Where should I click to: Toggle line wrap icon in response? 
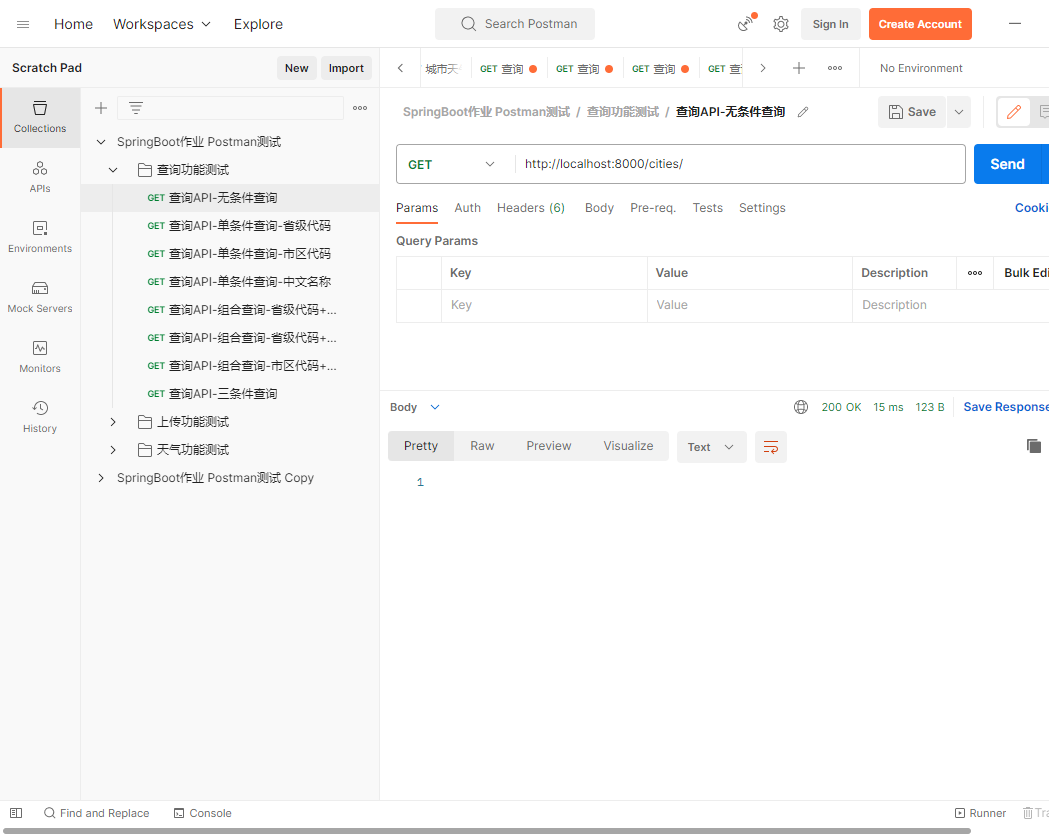click(771, 447)
